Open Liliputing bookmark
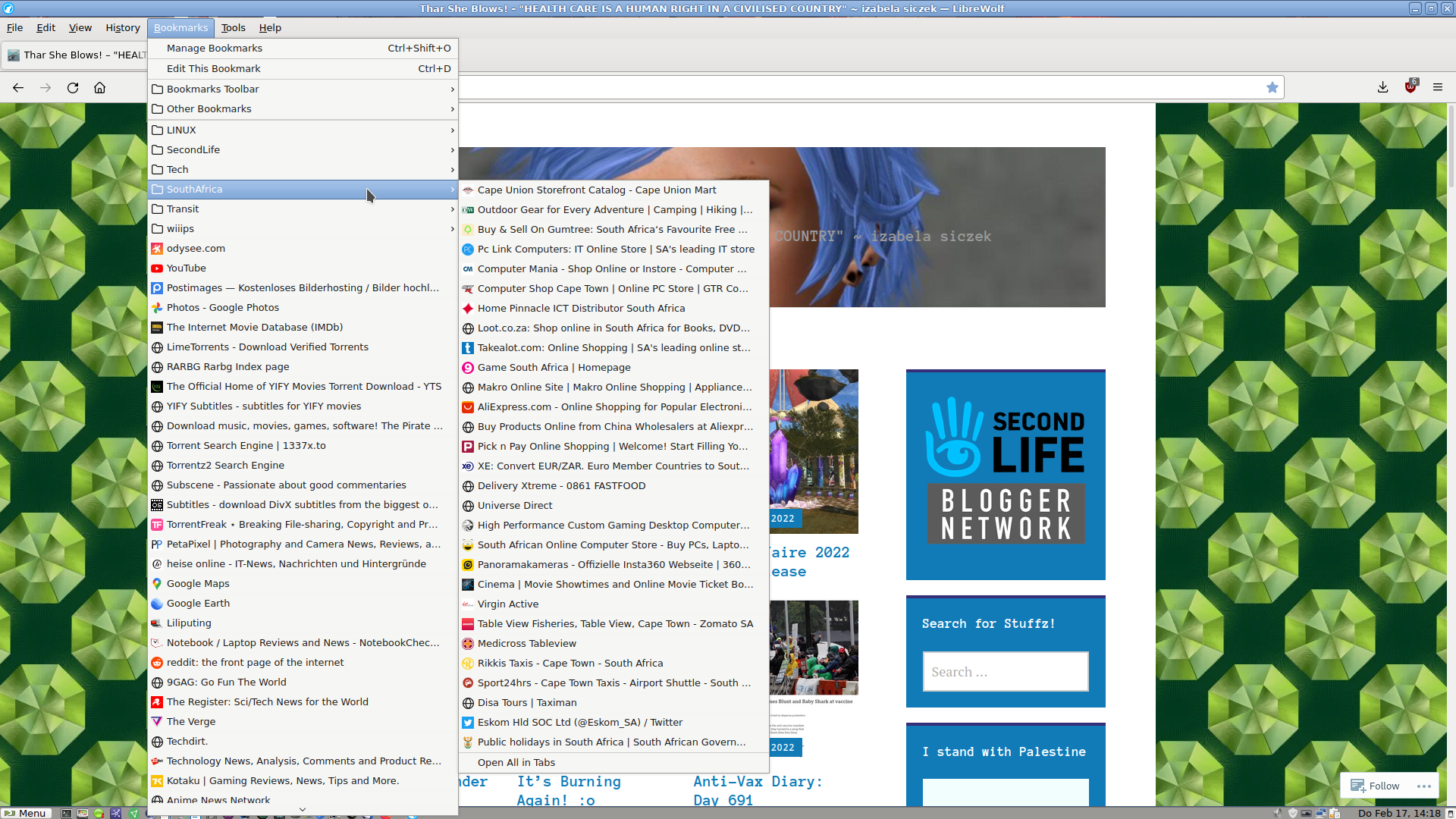 (303, 623)
